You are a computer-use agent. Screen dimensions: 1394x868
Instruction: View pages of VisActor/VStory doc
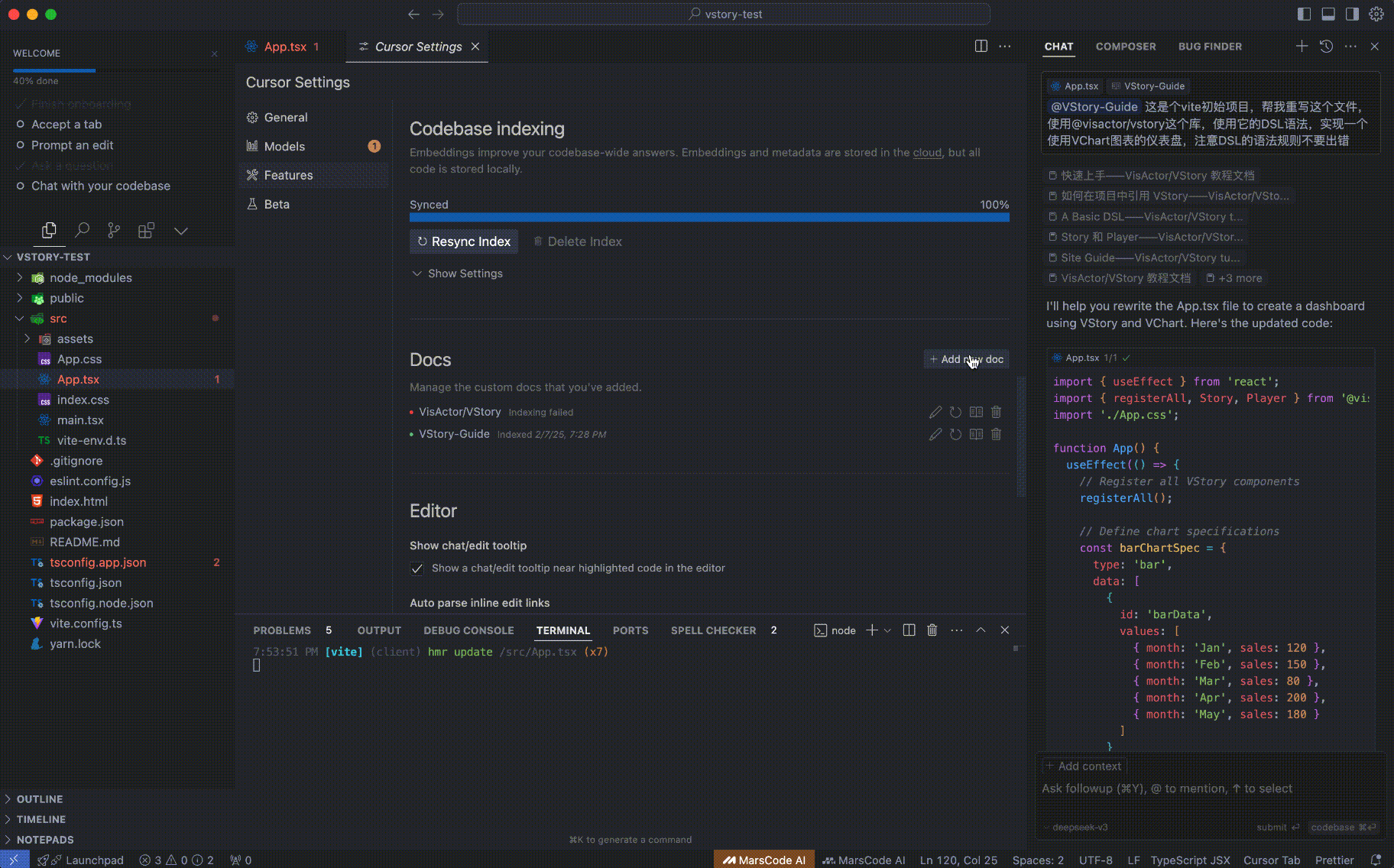click(976, 412)
